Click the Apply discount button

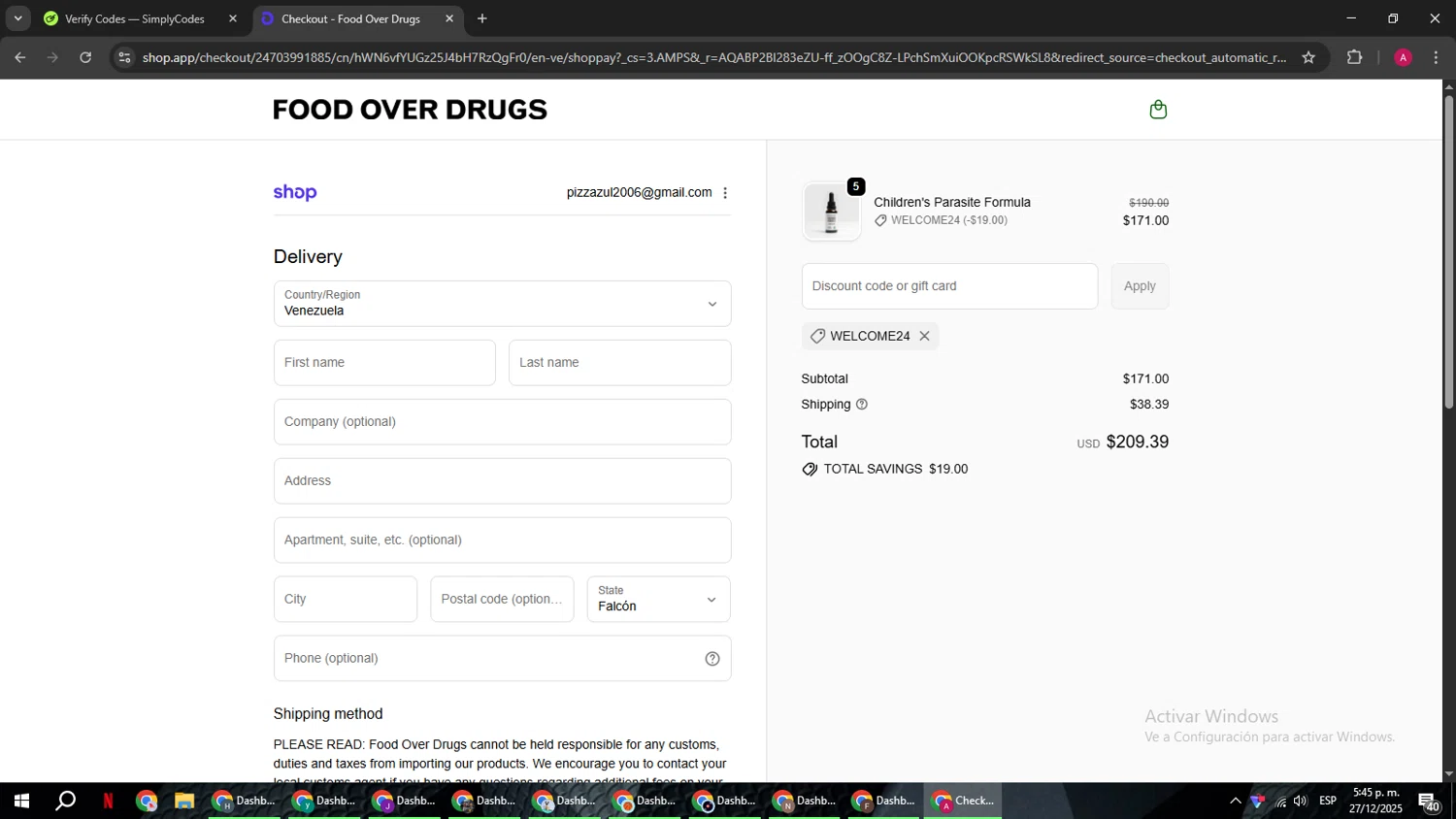[1140, 286]
